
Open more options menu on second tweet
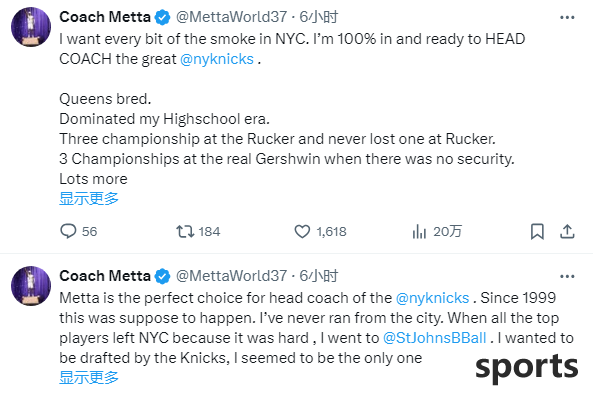567,277
